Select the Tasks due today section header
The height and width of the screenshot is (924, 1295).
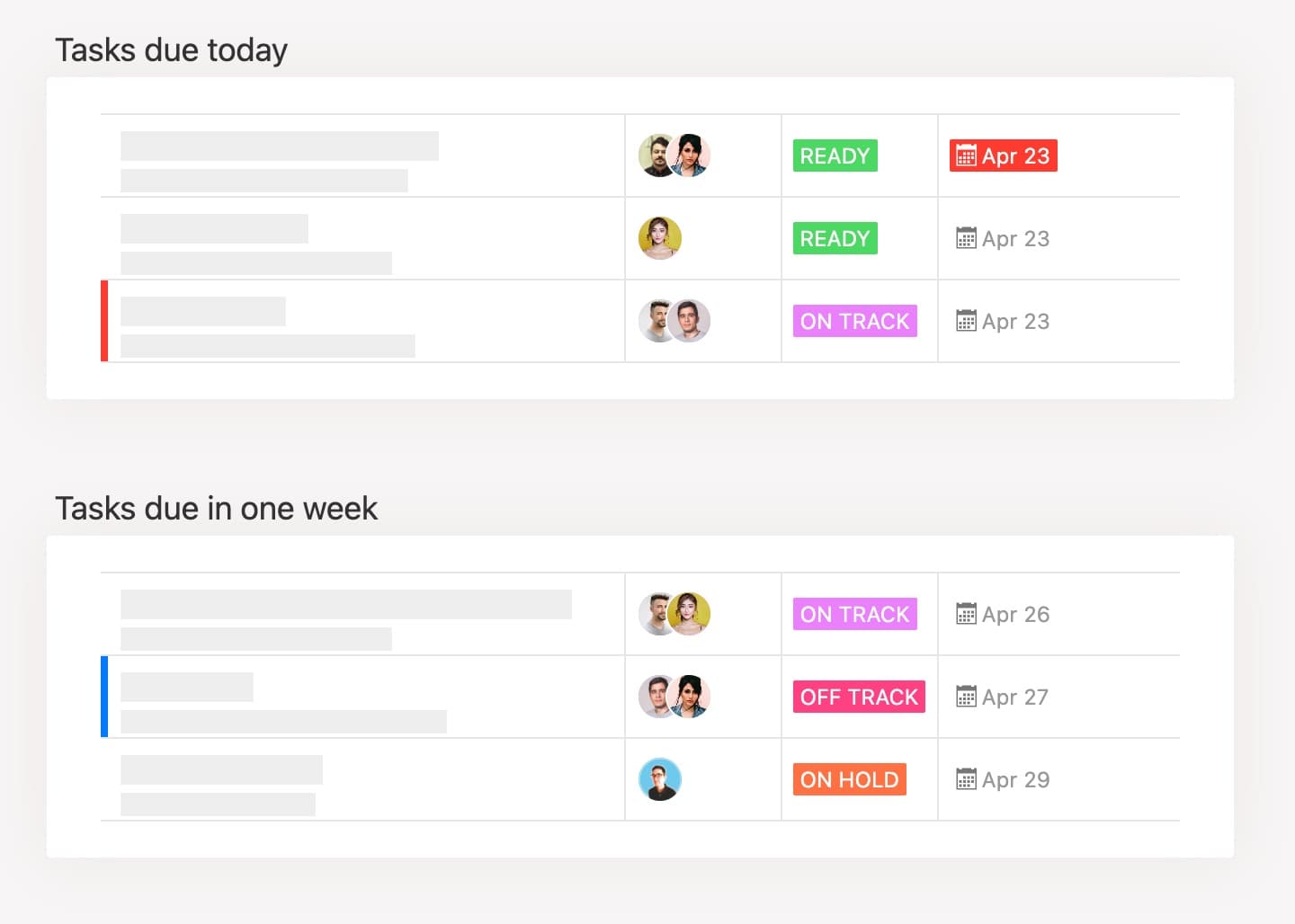click(172, 49)
